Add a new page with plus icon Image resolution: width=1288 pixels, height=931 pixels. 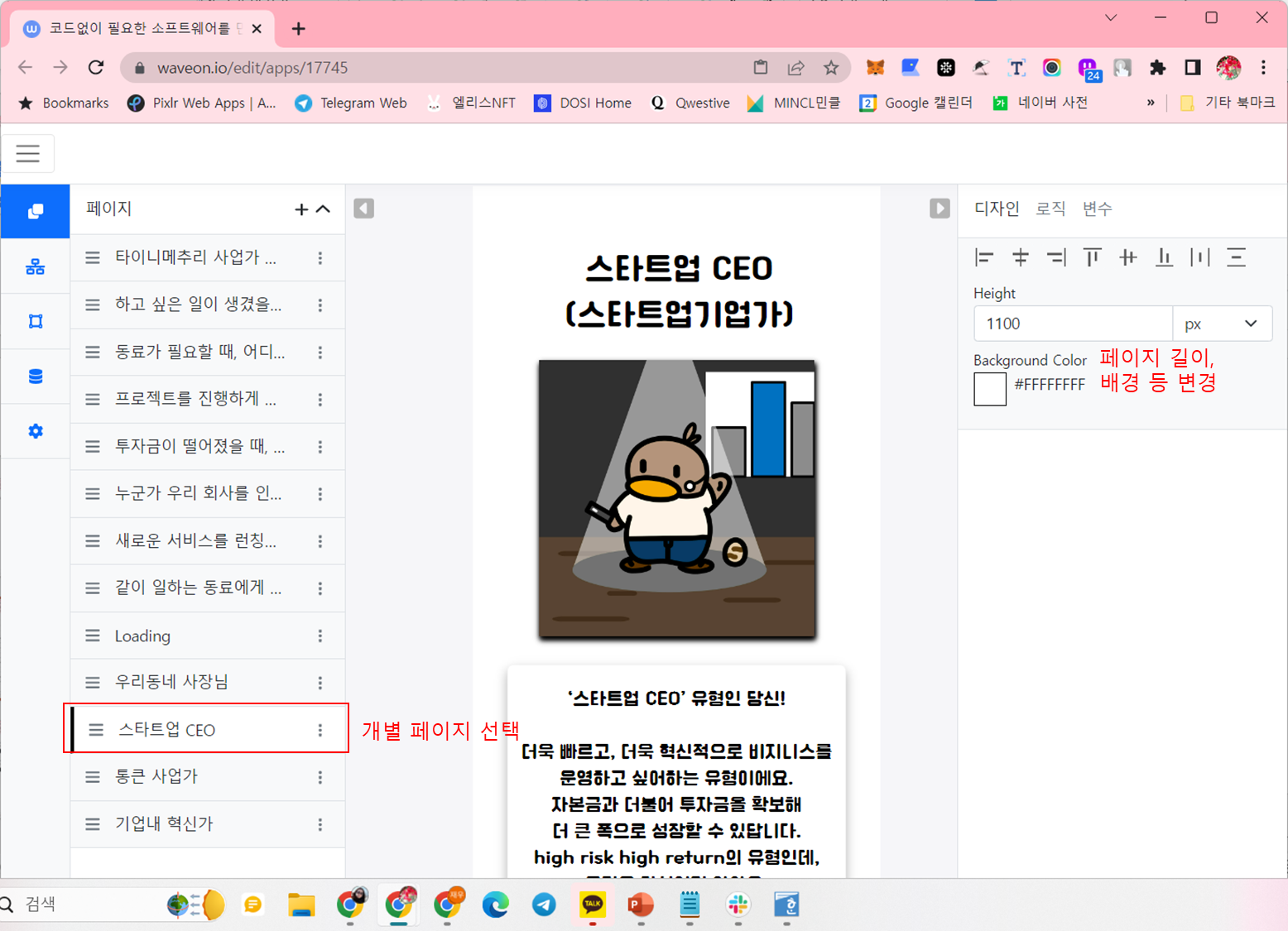pyautogui.click(x=301, y=209)
